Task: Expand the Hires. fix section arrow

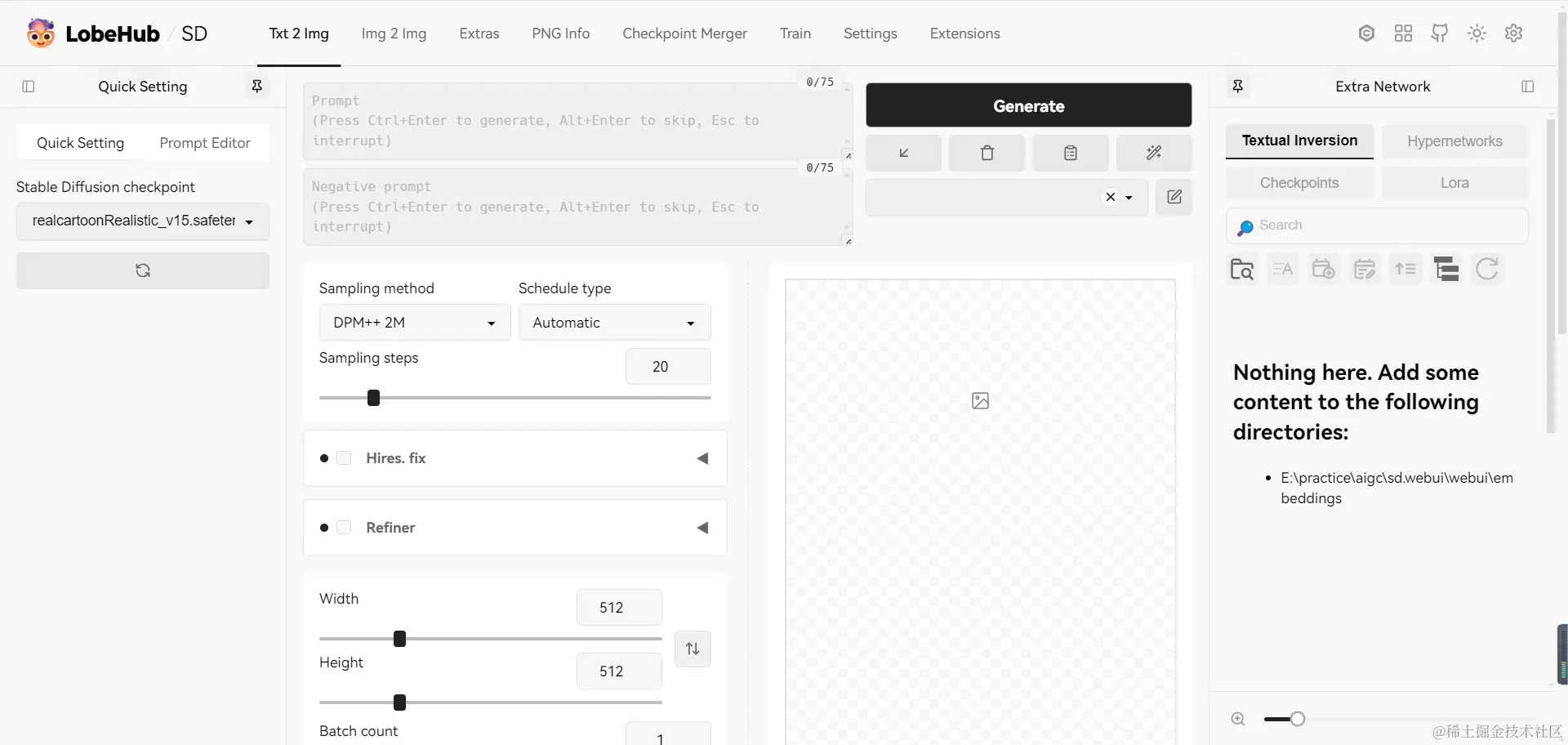Action: pyautogui.click(x=702, y=458)
